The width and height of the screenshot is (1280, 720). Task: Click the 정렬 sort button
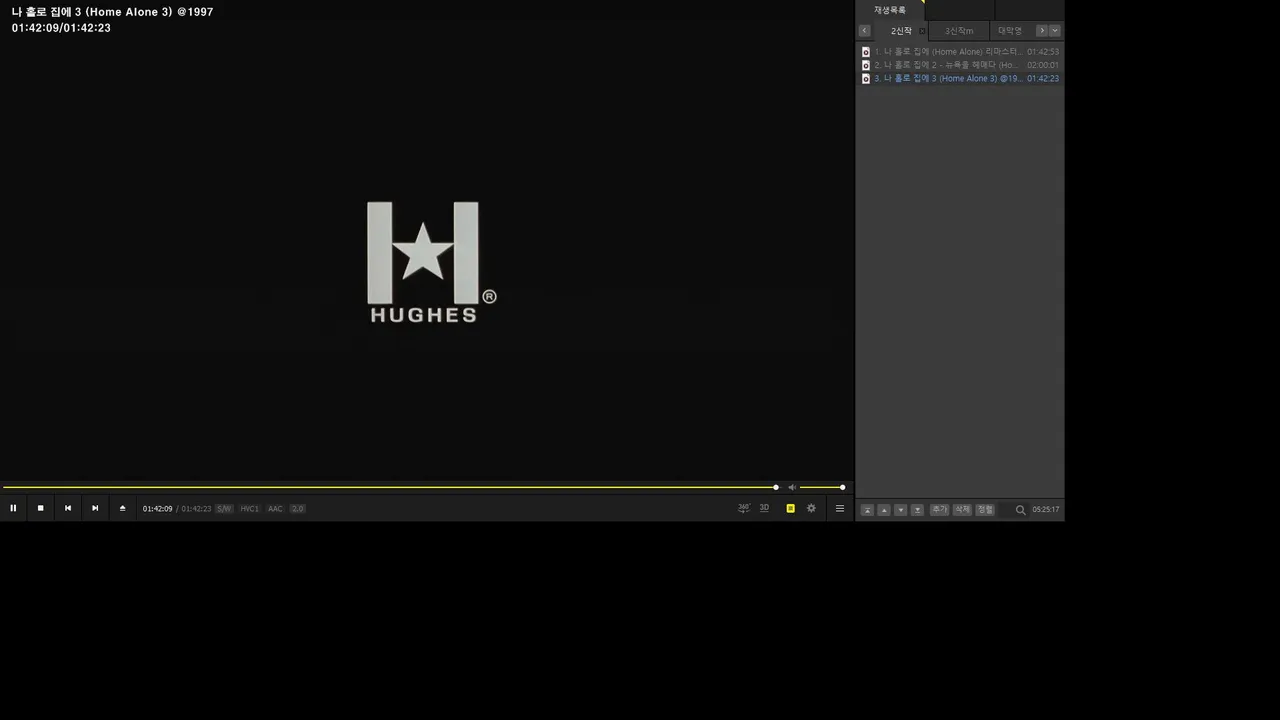tap(985, 510)
